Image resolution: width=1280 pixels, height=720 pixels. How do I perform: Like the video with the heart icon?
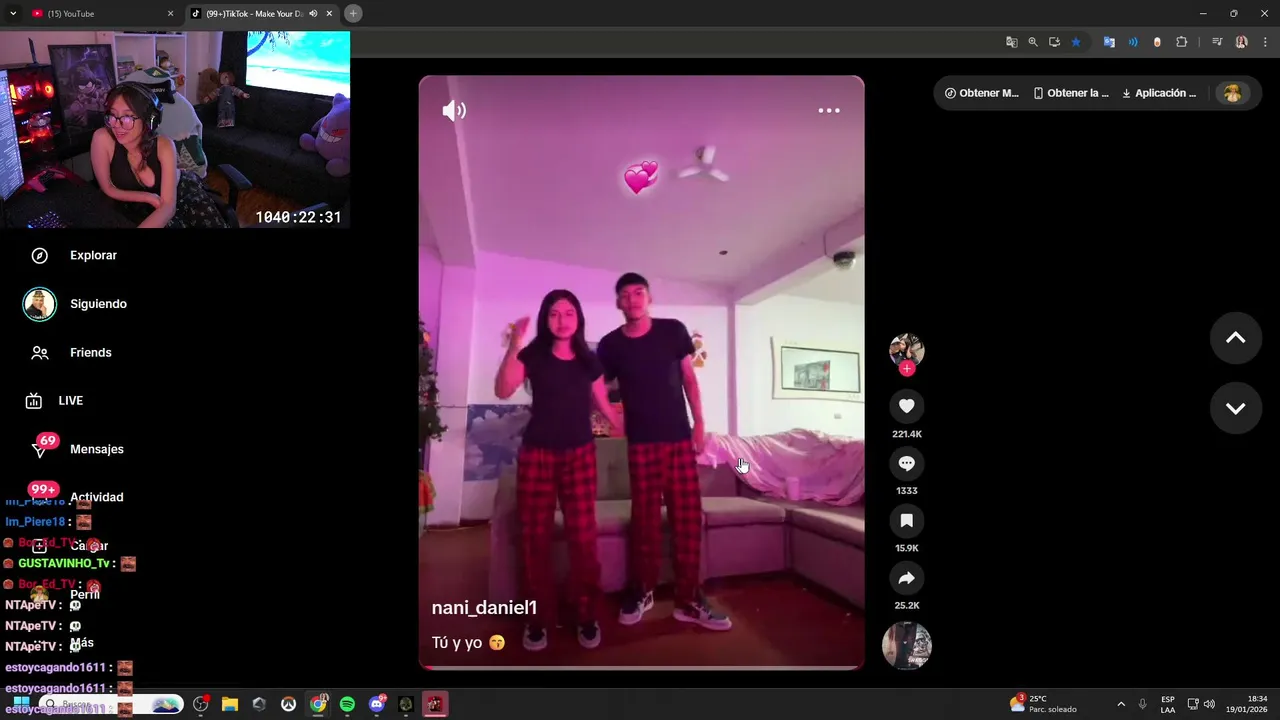(907, 406)
